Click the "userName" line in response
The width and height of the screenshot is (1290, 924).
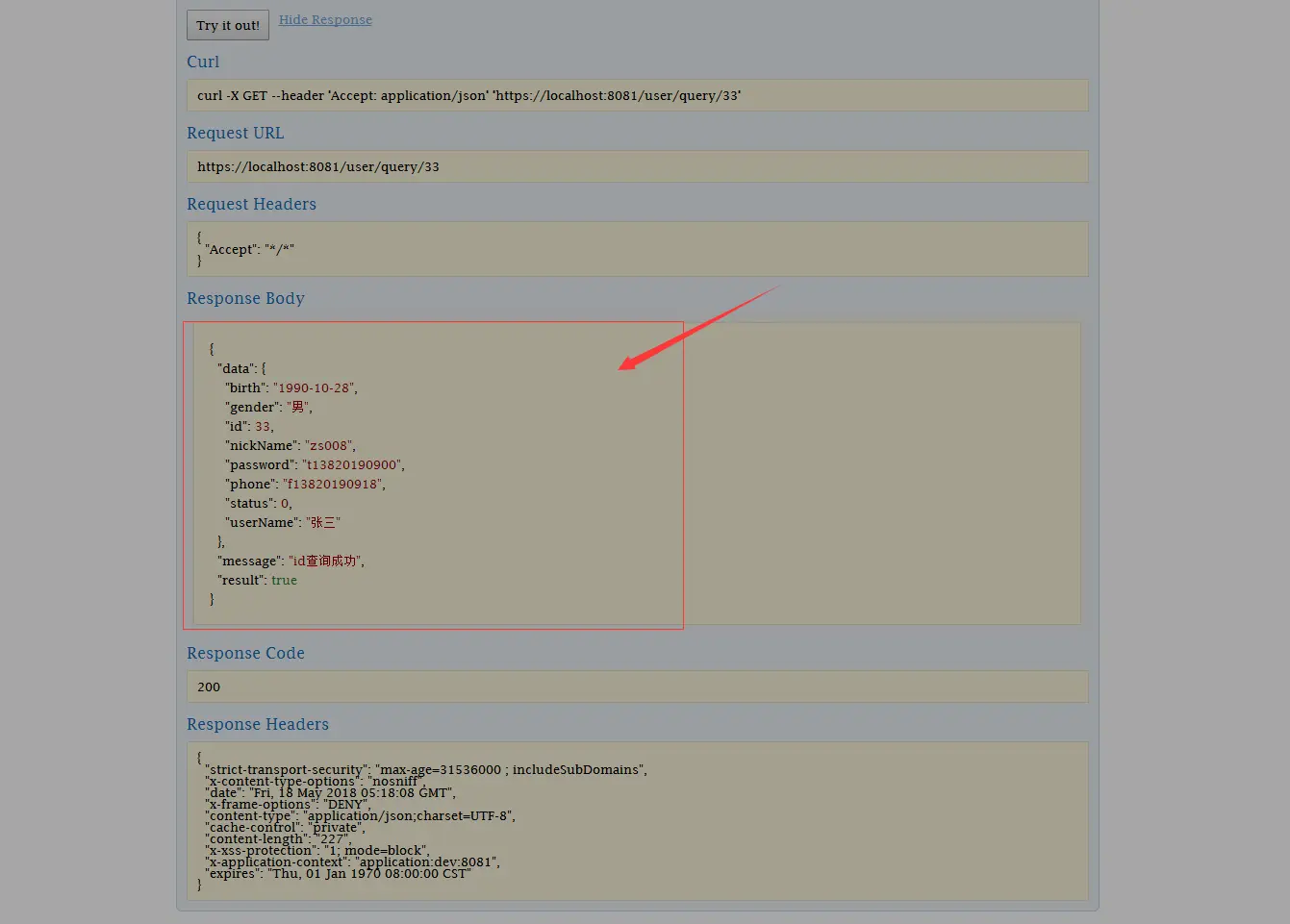pyautogui.click(x=283, y=522)
